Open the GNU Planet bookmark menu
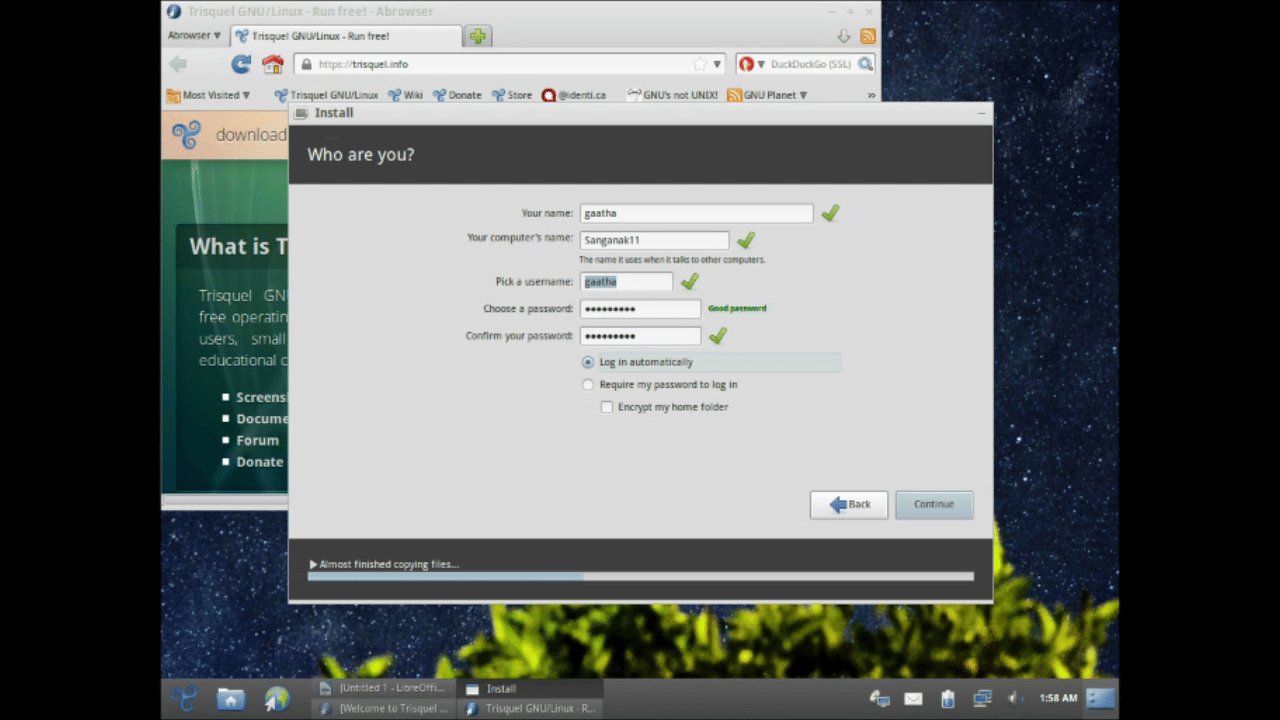 click(768, 95)
